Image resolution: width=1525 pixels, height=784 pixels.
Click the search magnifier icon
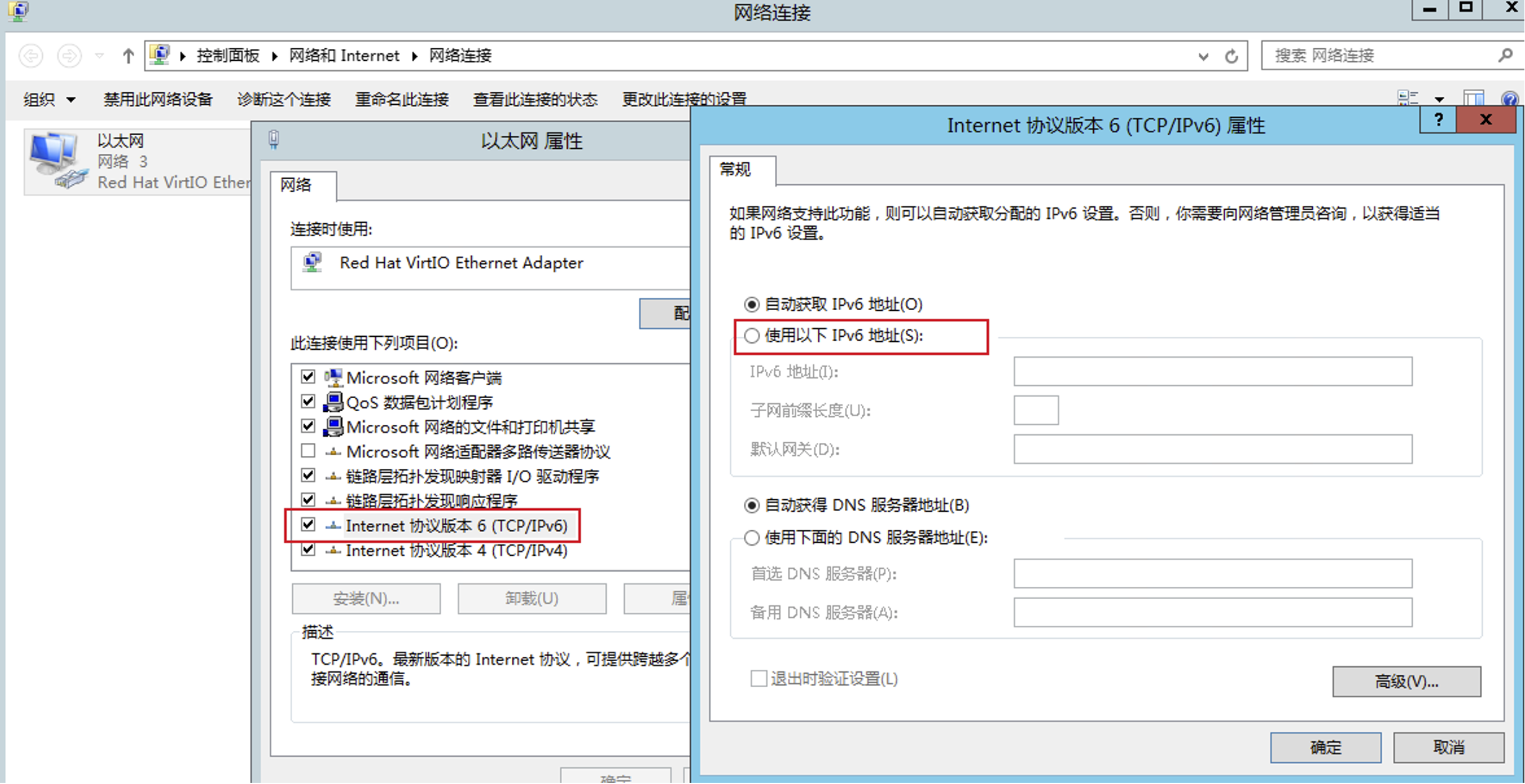click(x=1505, y=56)
